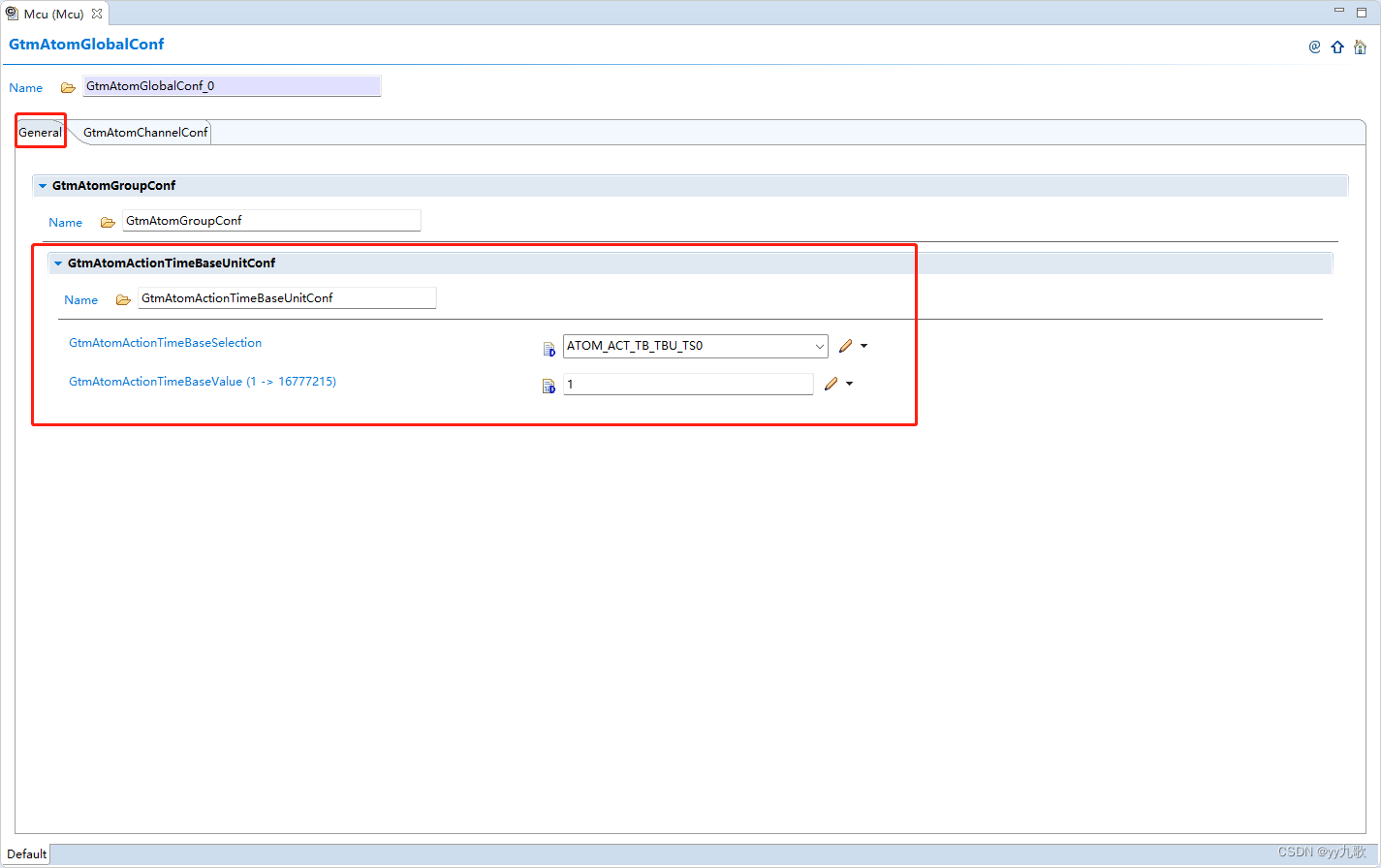Click folder icon beside GtmAtomActionTimeBaseUnitConf name field
Viewport: 1381px width, 868px height.
(x=123, y=299)
